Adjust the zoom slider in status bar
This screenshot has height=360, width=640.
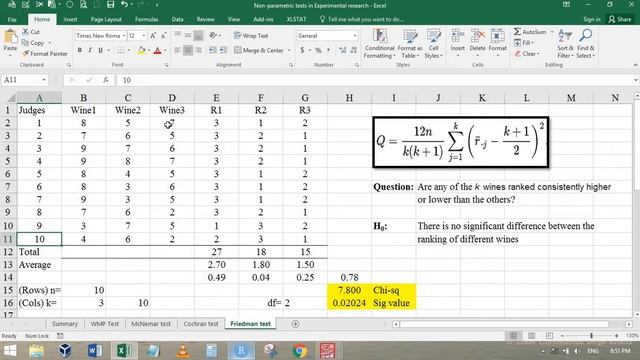click(591, 336)
